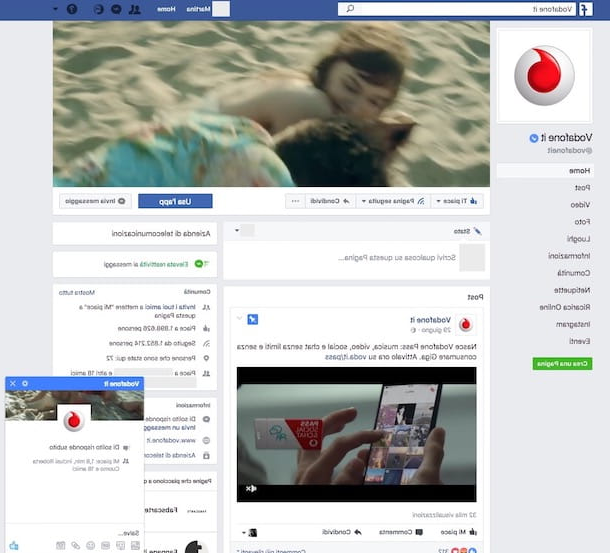Screen dimensions: 610x553
Task: Click the green Crea una Pagina button
Action: click(562, 364)
